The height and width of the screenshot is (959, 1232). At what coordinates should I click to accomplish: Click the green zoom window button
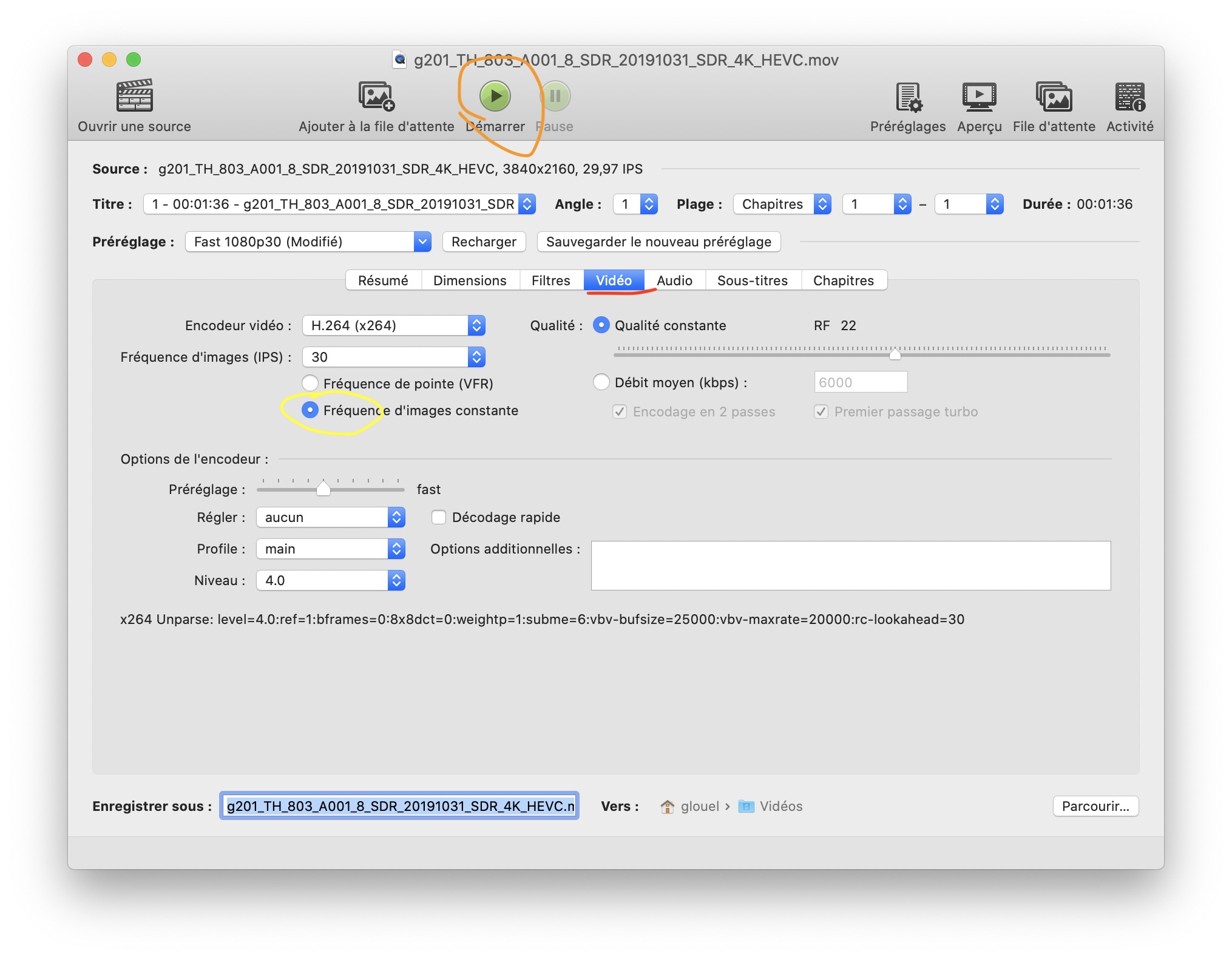134,59
